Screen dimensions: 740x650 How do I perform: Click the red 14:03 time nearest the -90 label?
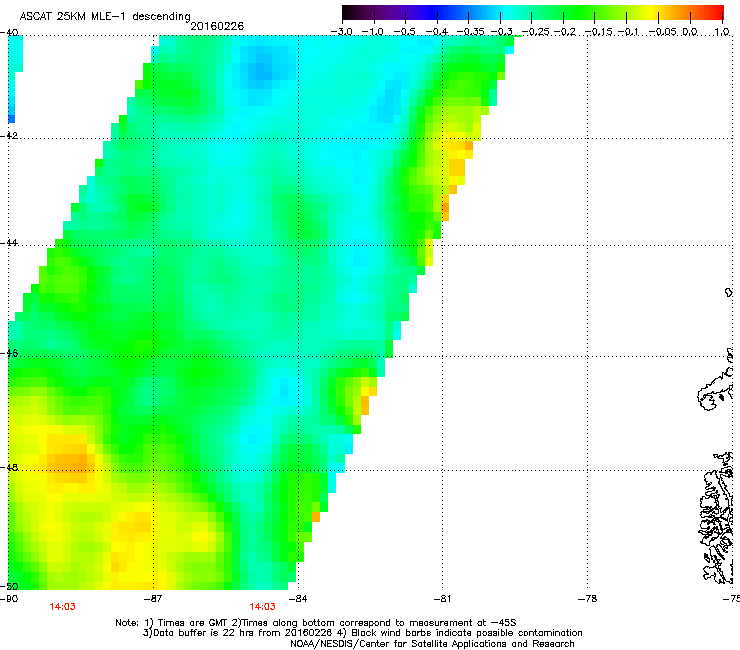[x=62, y=607]
